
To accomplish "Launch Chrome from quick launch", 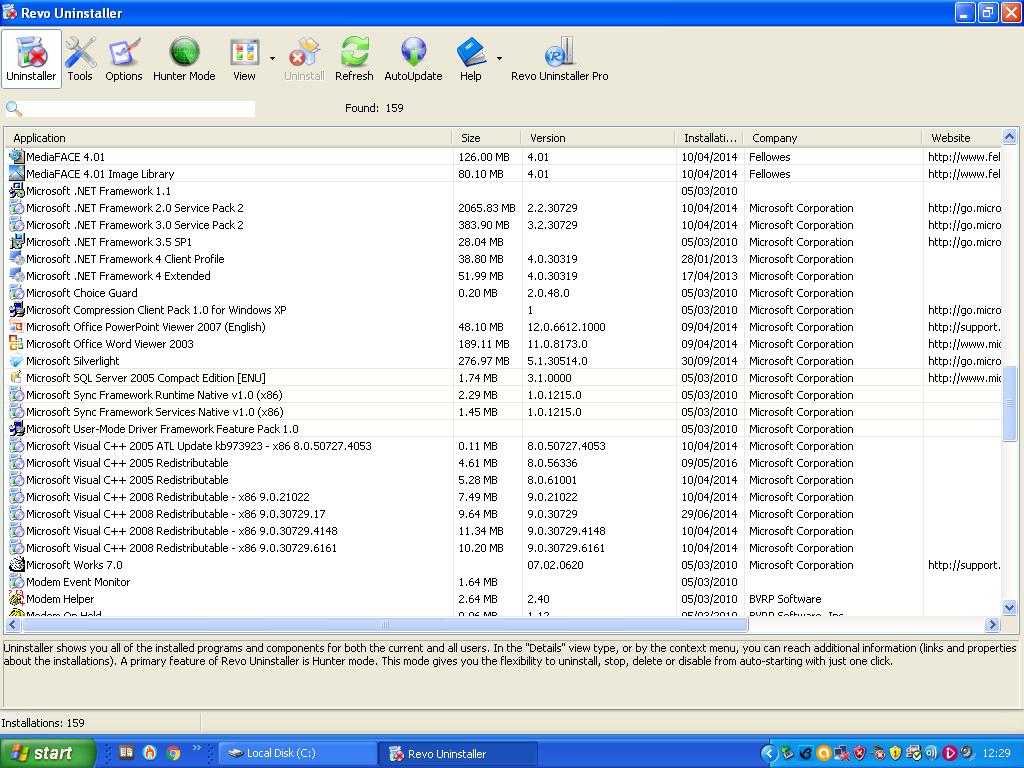I will tap(173, 753).
